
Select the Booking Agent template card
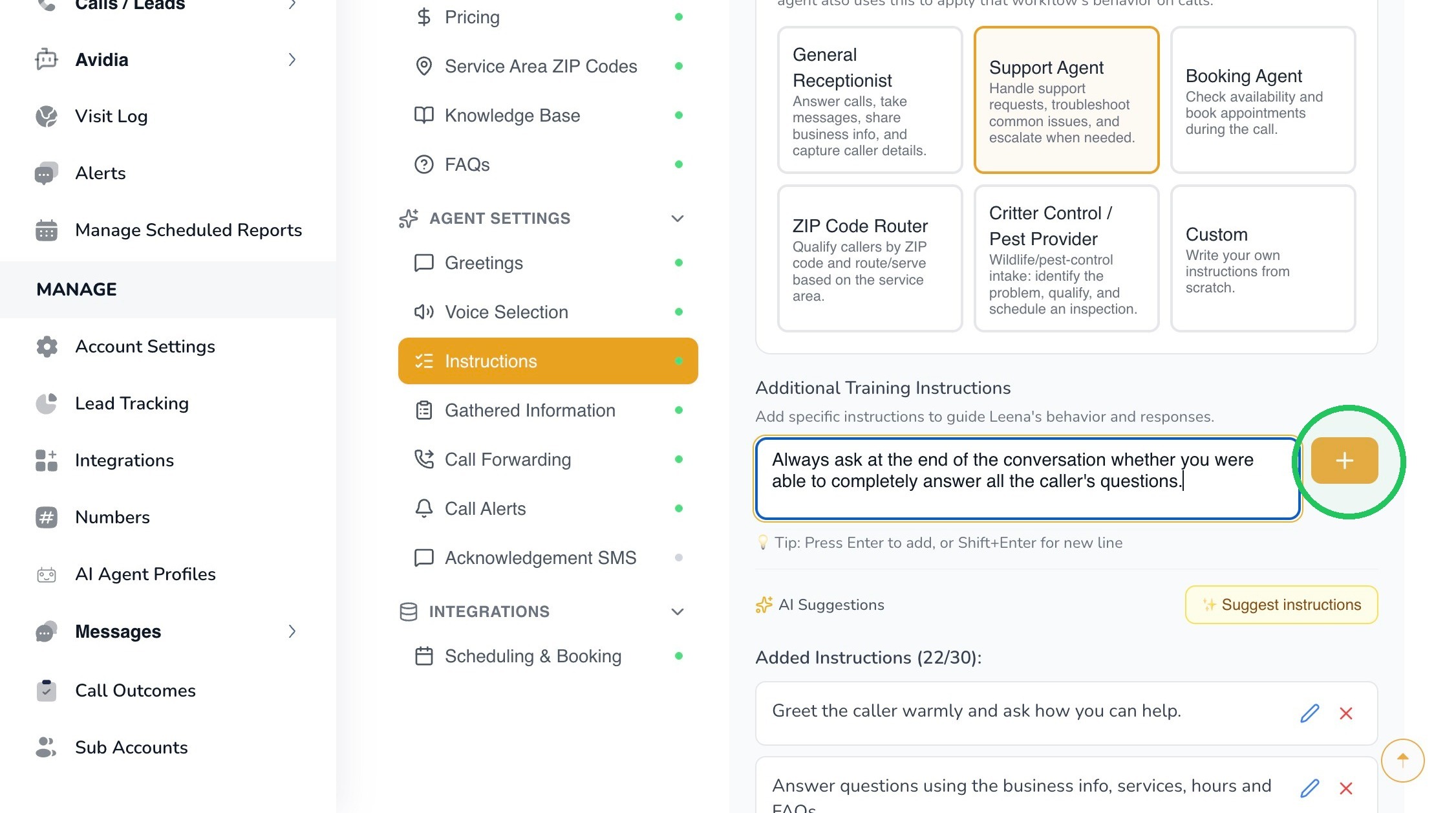pyautogui.click(x=1263, y=100)
